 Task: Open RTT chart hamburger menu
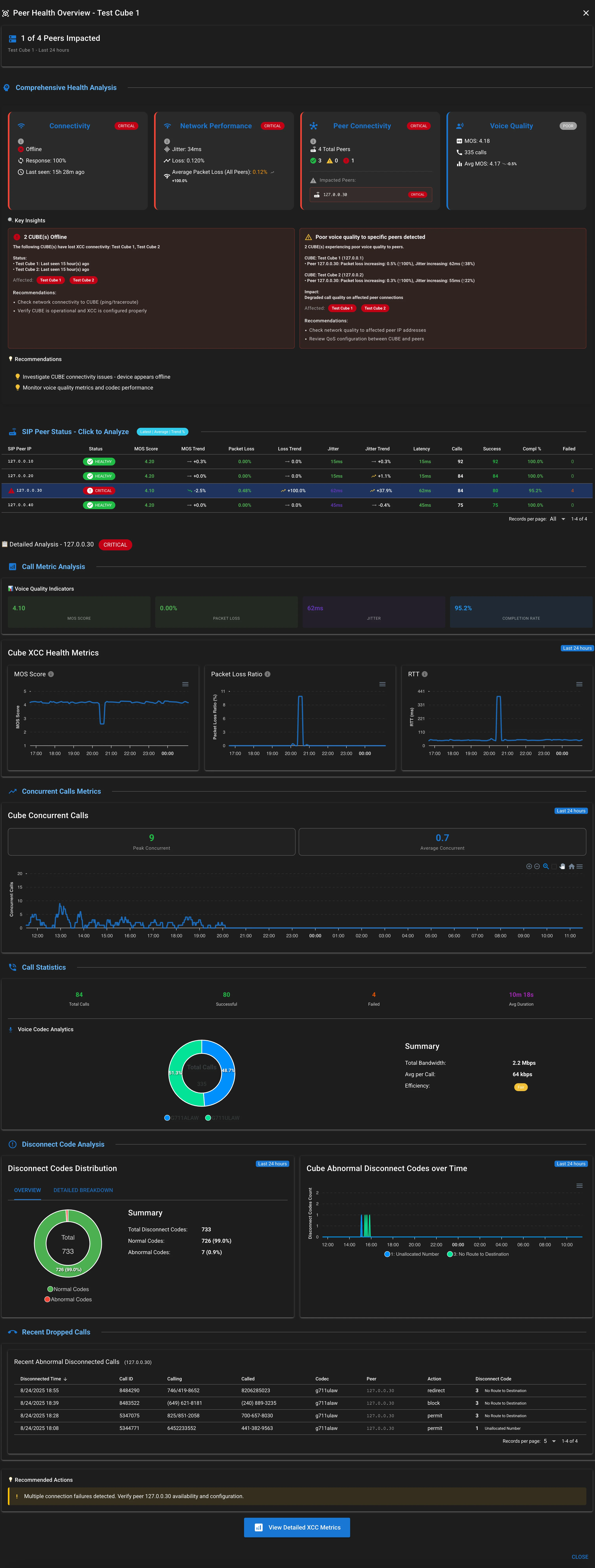pyautogui.click(x=579, y=684)
